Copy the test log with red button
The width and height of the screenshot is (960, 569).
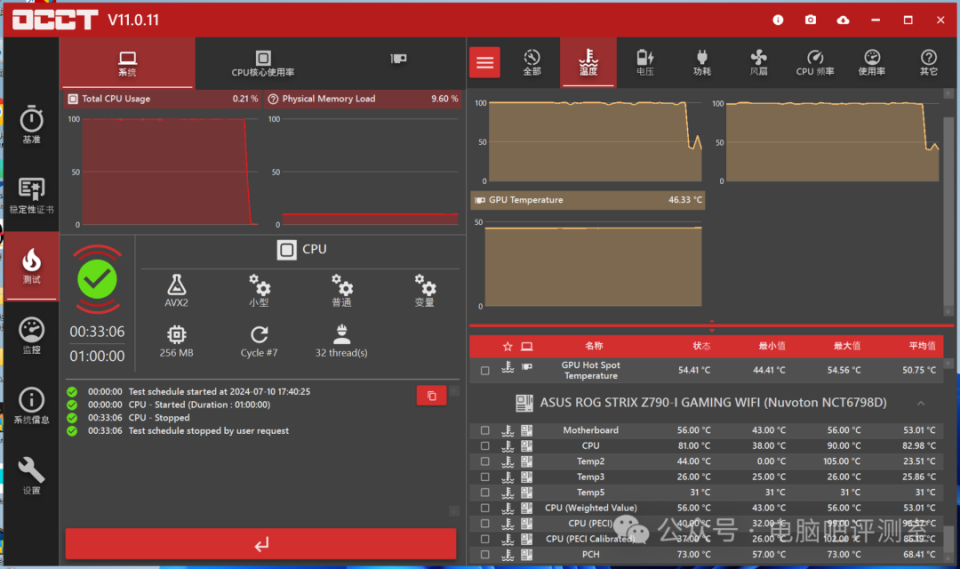pyautogui.click(x=432, y=396)
